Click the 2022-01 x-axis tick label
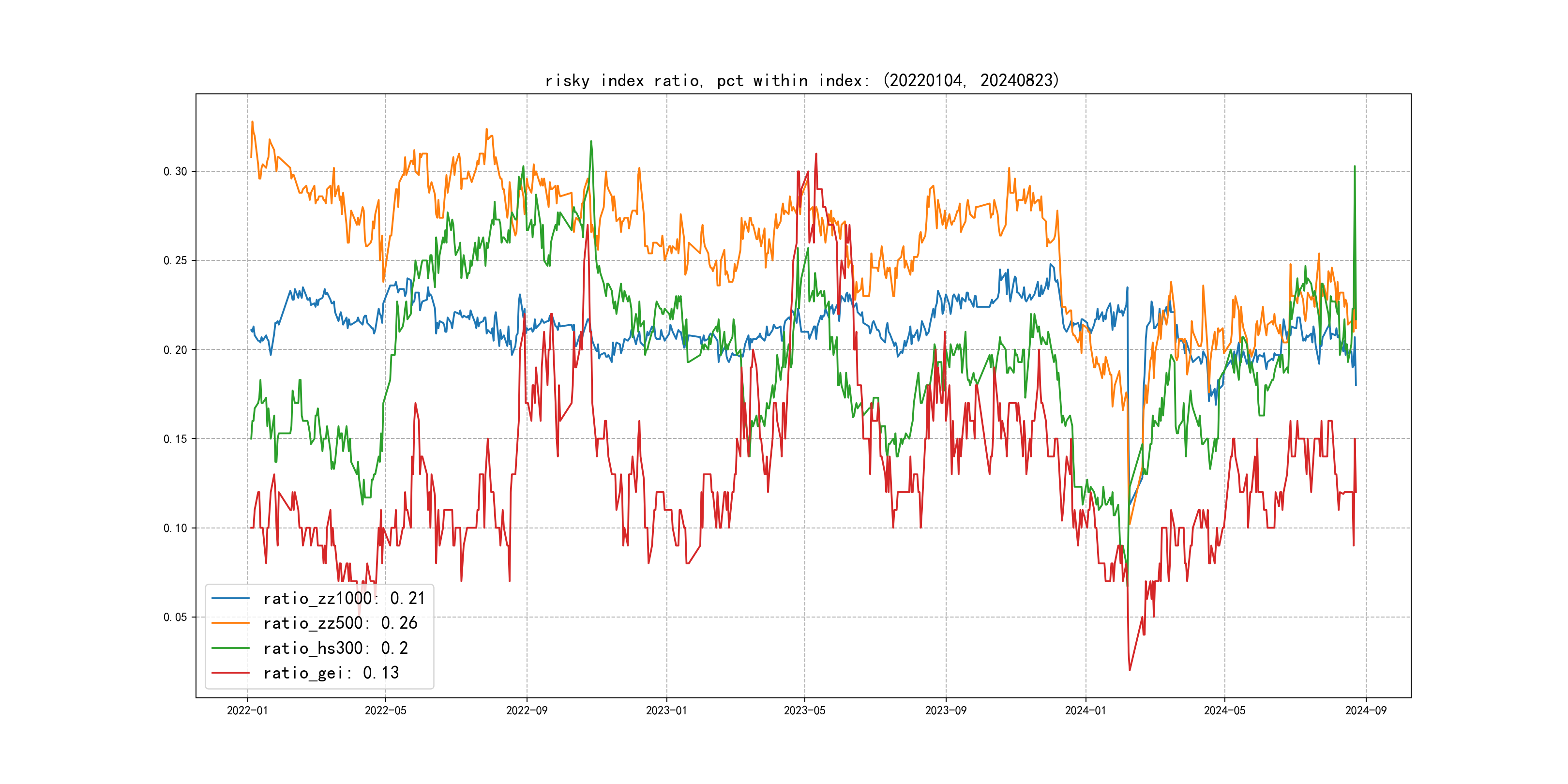This screenshot has width=1568, height=784. [247, 710]
